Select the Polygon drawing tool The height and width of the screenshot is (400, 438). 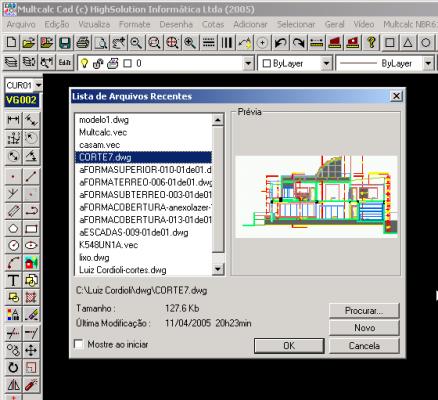(13, 229)
